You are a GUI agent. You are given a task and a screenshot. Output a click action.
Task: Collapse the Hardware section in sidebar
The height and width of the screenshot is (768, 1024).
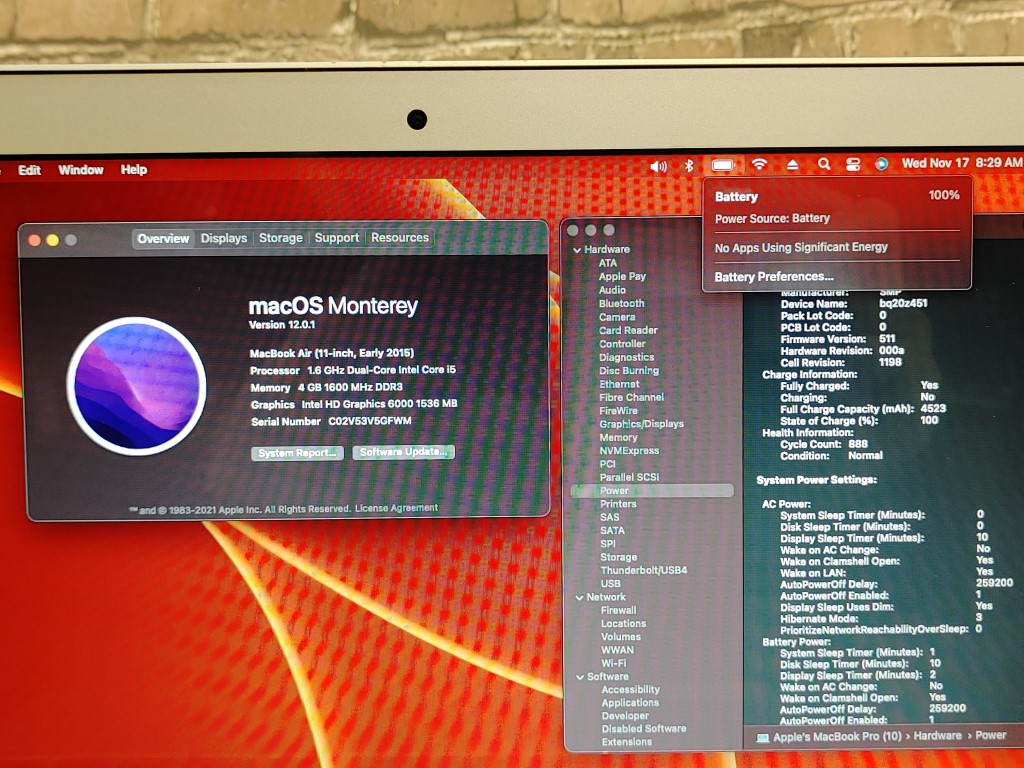[x=577, y=250]
